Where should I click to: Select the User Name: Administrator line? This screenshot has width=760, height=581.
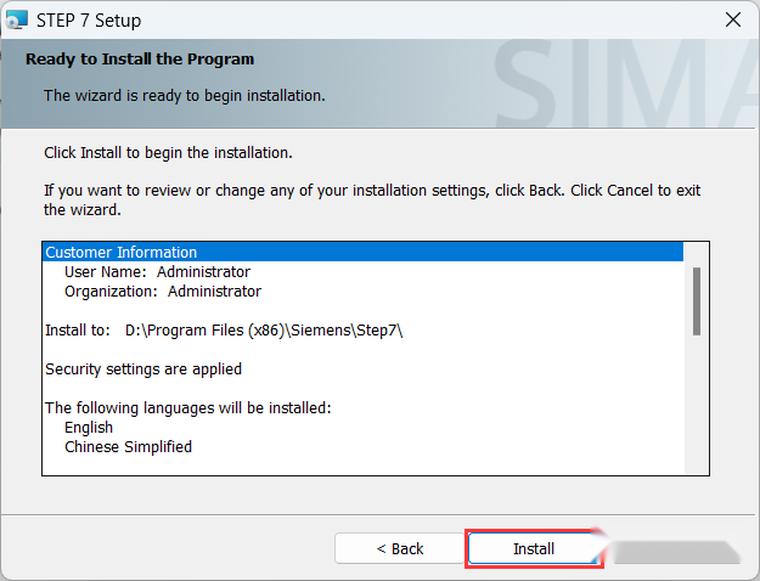[x=158, y=272]
